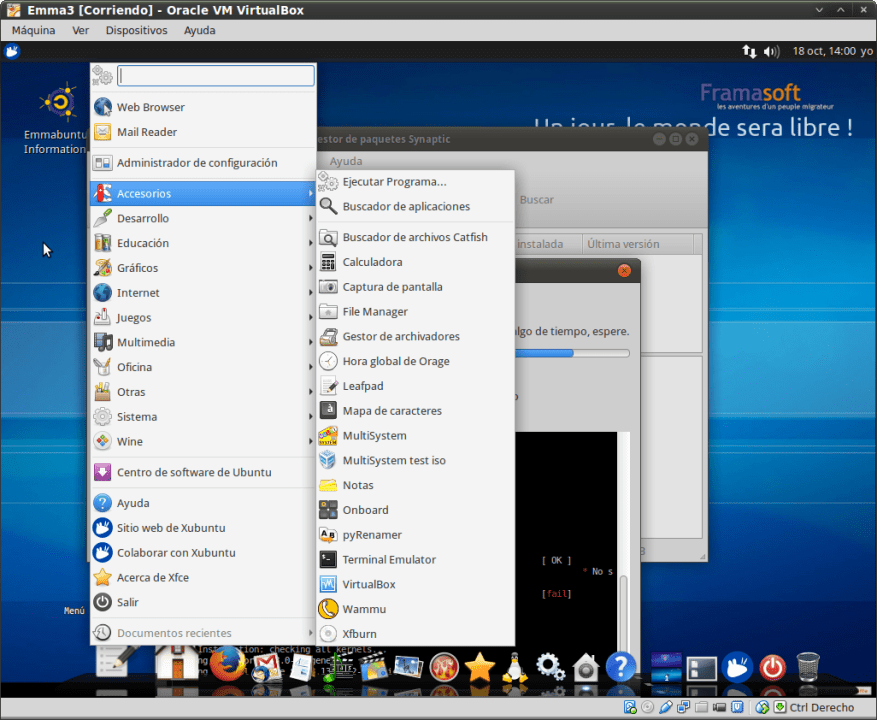Click the progress bar in the dialog

[571, 353]
